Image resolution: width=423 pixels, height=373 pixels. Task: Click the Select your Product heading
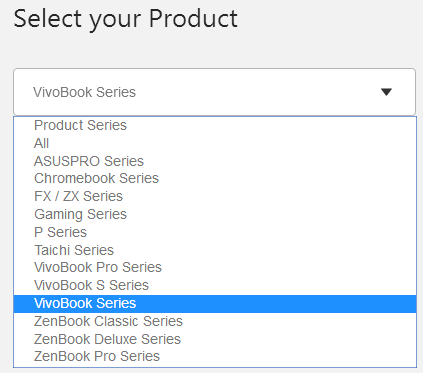pyautogui.click(x=125, y=19)
